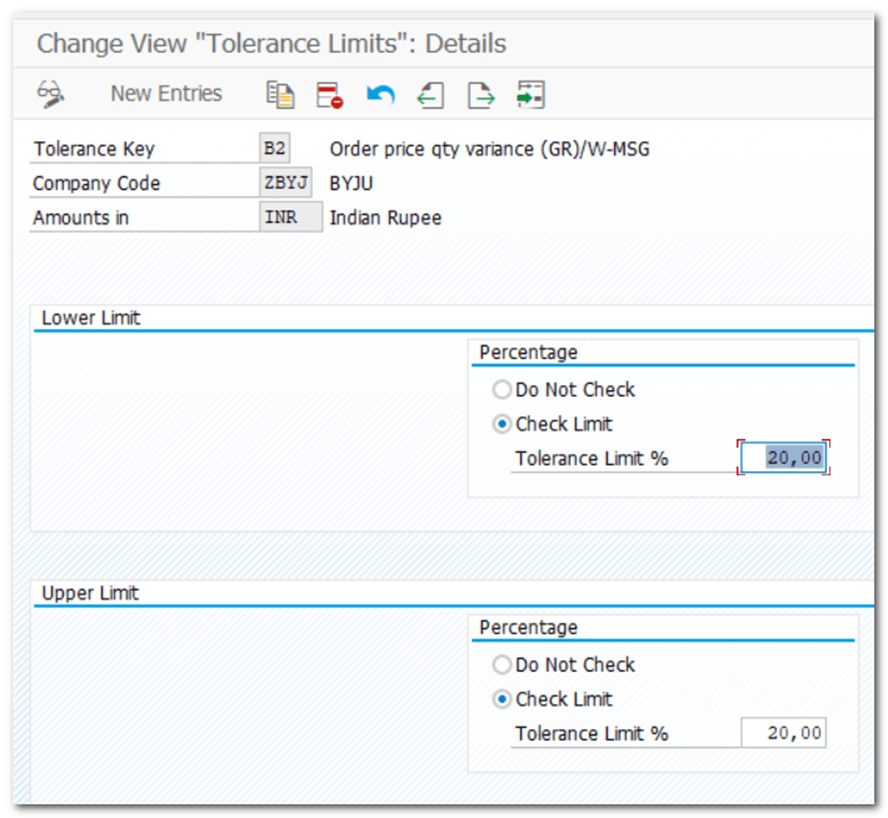Click the Other Entry position icon
The width and height of the screenshot is (888, 818).
coord(530,95)
